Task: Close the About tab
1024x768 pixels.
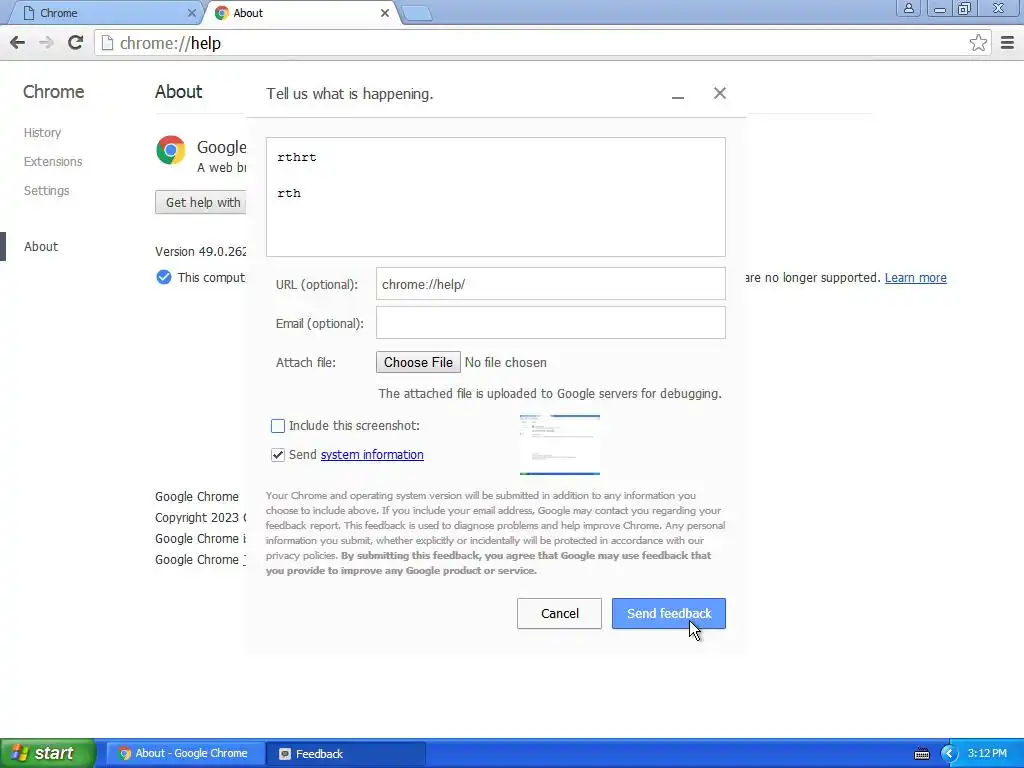Action: [x=385, y=13]
